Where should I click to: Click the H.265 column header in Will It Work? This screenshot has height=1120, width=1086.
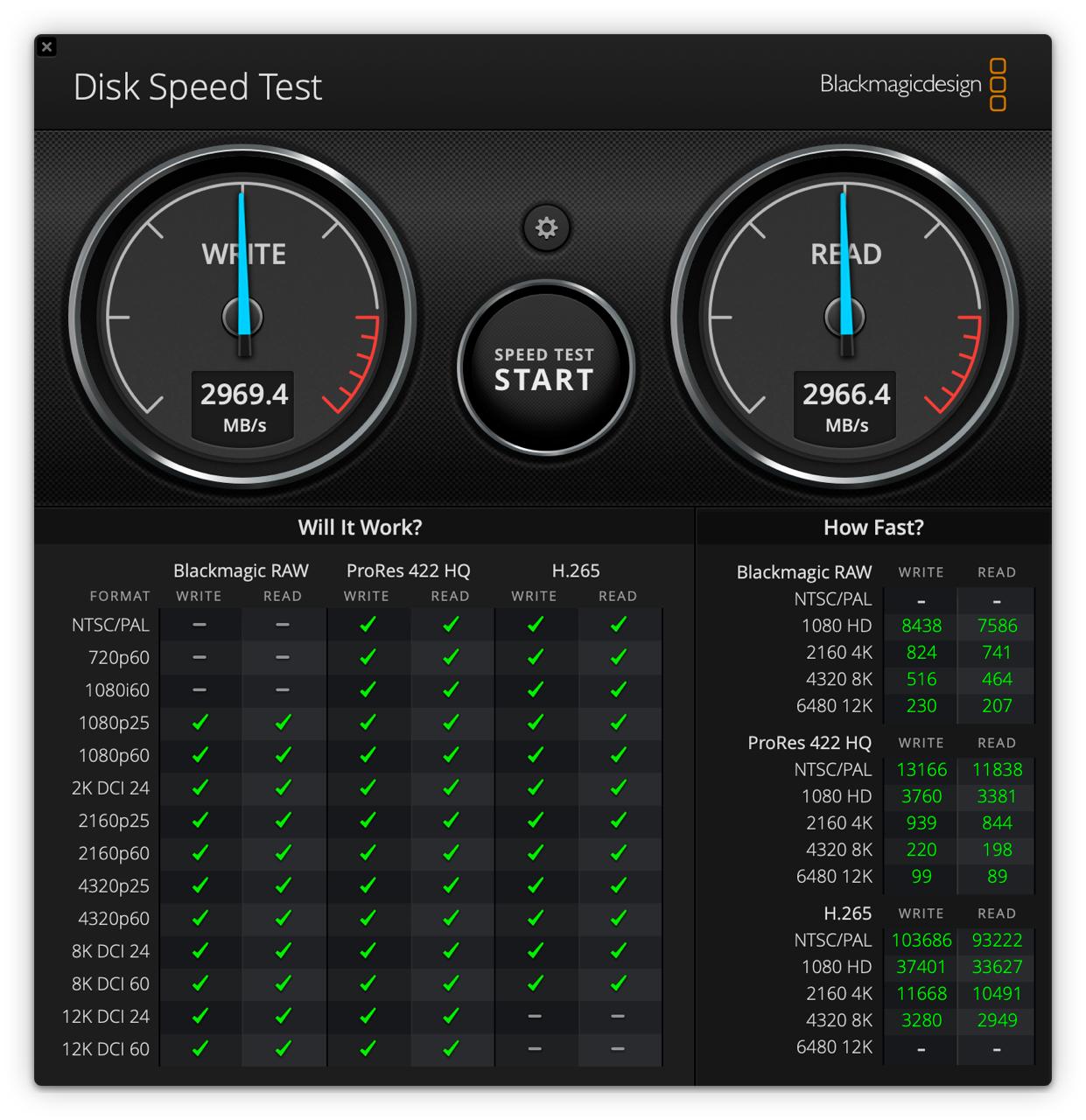tap(576, 570)
